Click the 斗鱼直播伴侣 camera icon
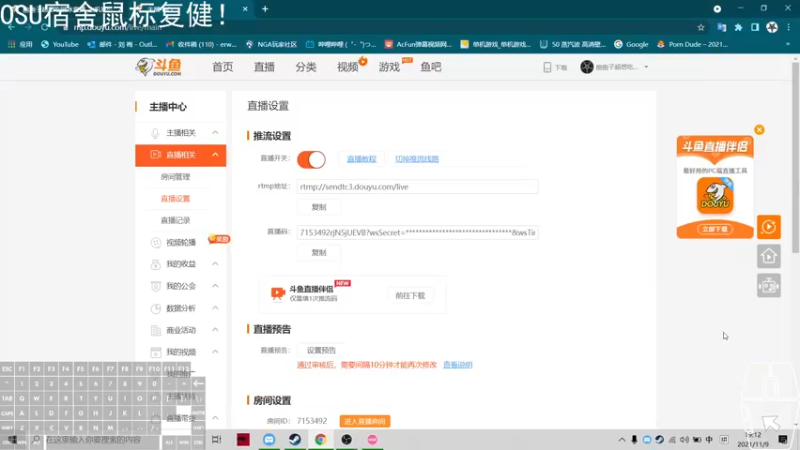800x450 pixels. click(x=278, y=293)
